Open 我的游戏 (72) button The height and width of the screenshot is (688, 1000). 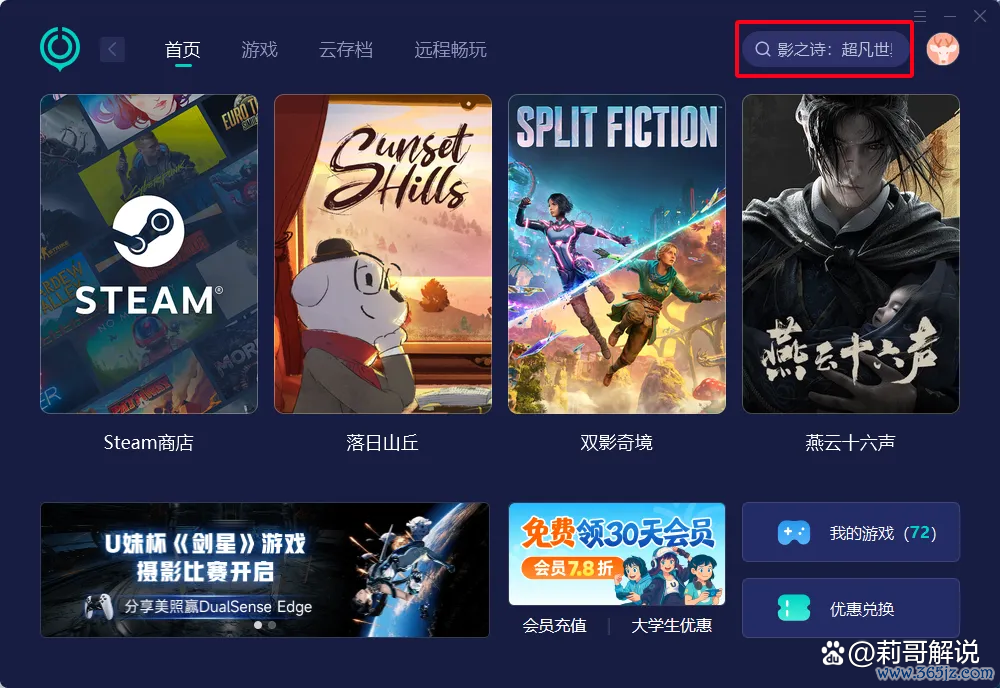[x=851, y=532]
